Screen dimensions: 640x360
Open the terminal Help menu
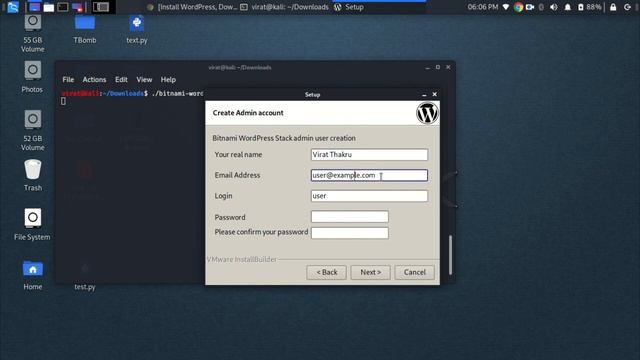pos(168,80)
